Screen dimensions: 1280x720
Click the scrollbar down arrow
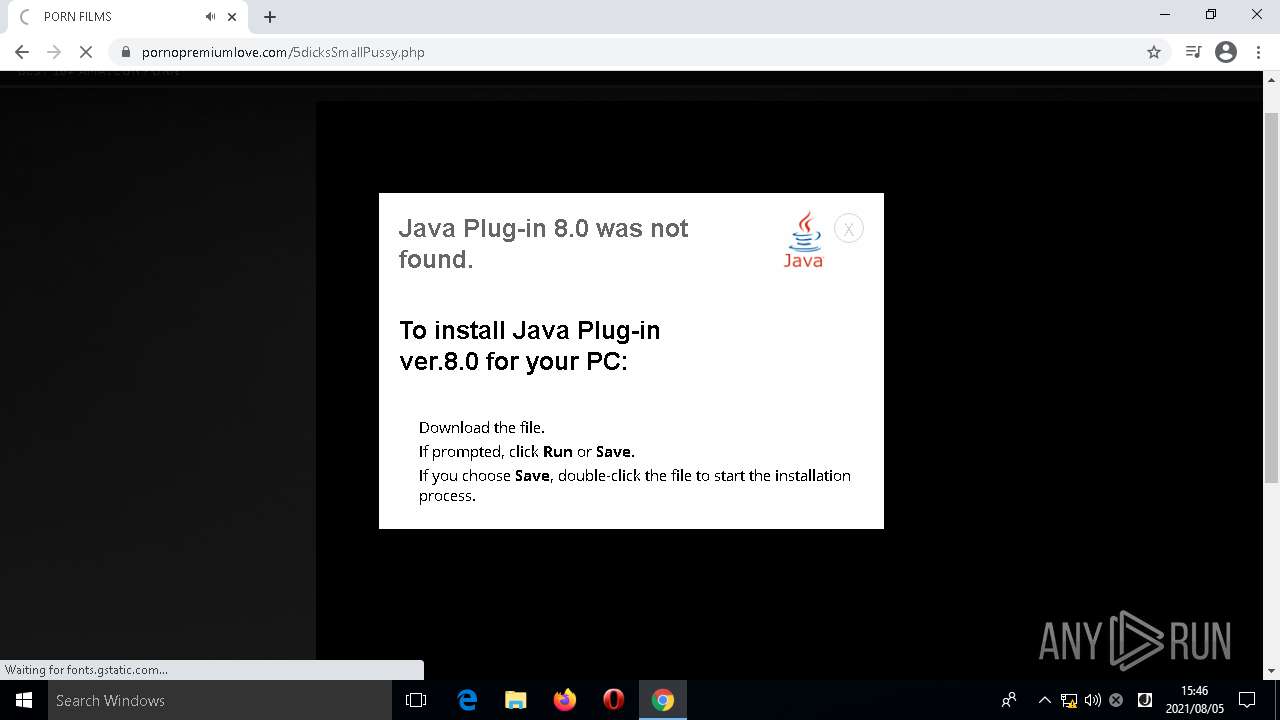pyautogui.click(x=1272, y=671)
